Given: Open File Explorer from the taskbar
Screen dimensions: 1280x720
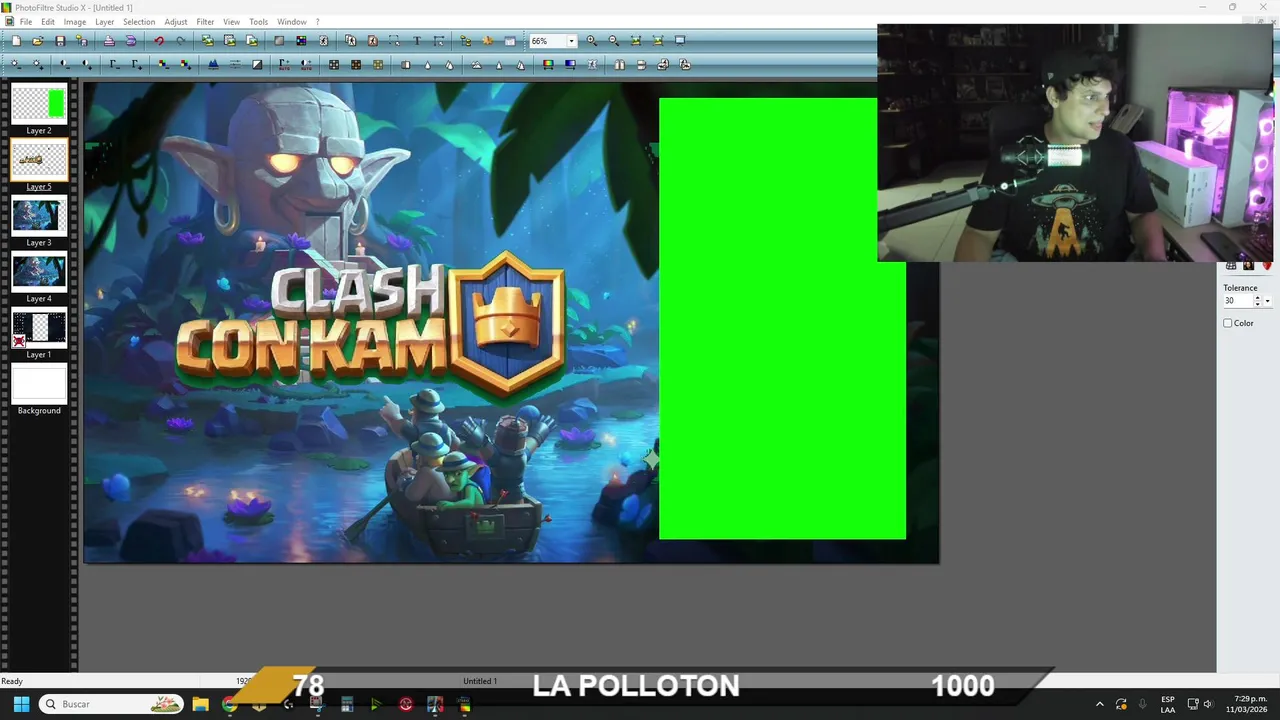Looking at the screenshot, I should (200, 704).
